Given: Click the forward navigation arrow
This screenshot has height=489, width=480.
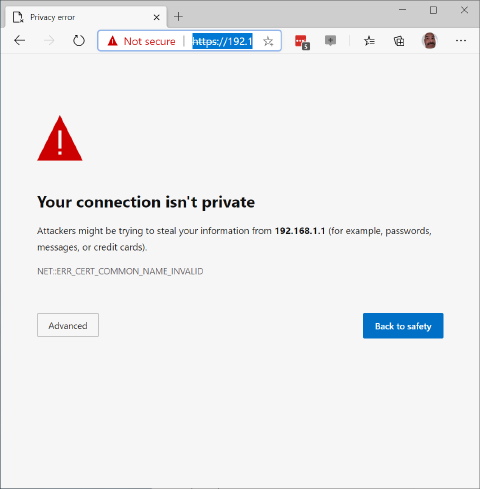Looking at the screenshot, I should (x=49, y=41).
